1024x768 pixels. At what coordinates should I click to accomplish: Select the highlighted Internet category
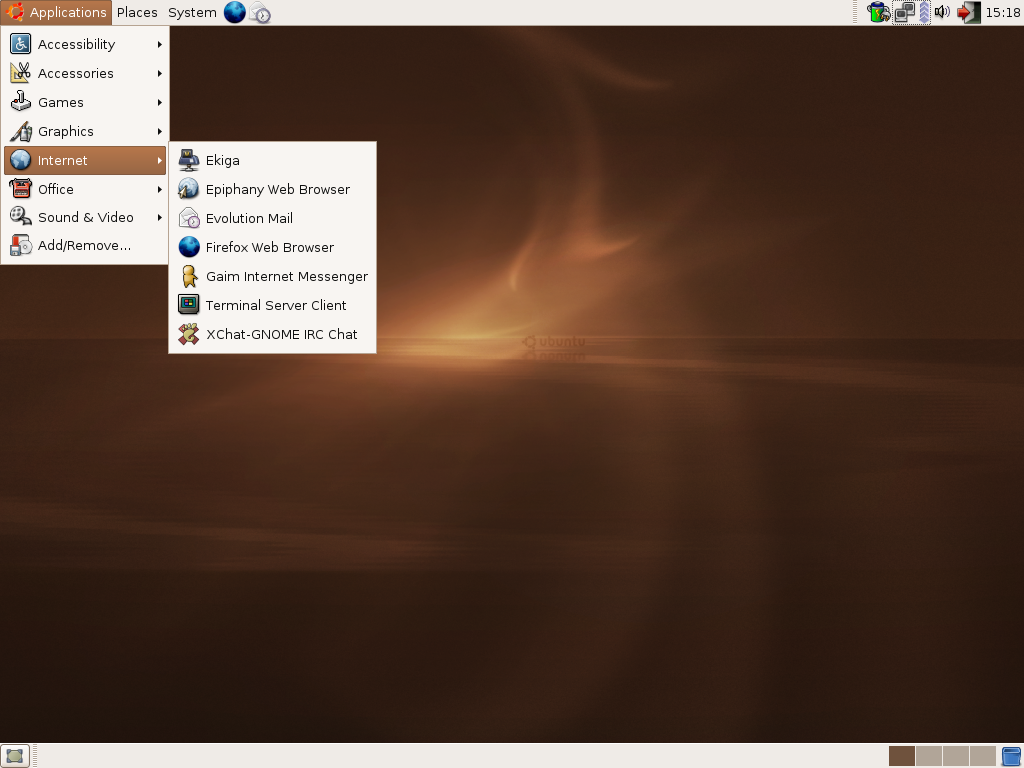85,161
